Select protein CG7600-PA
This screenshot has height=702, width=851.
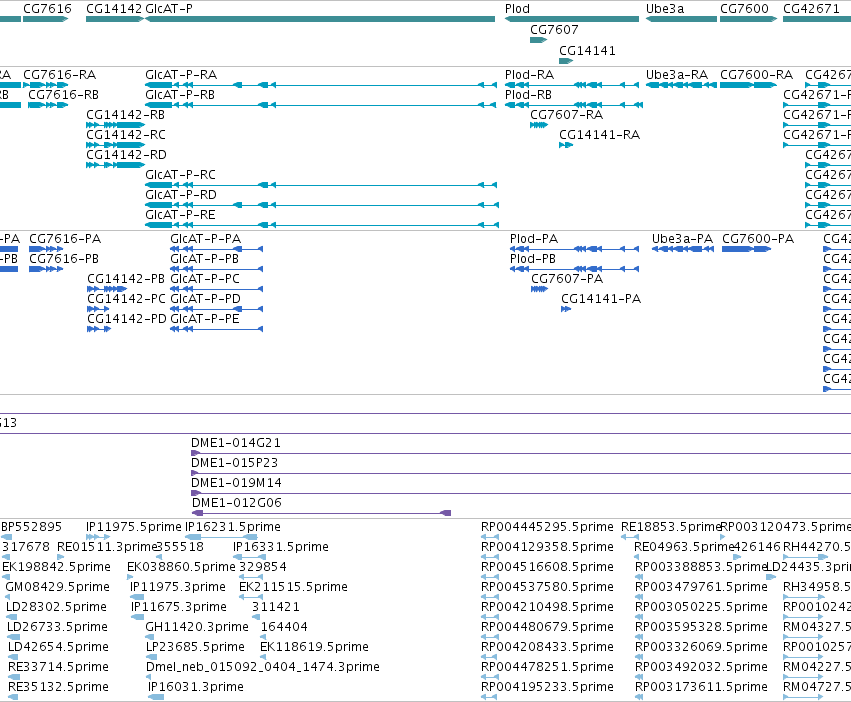[746, 249]
